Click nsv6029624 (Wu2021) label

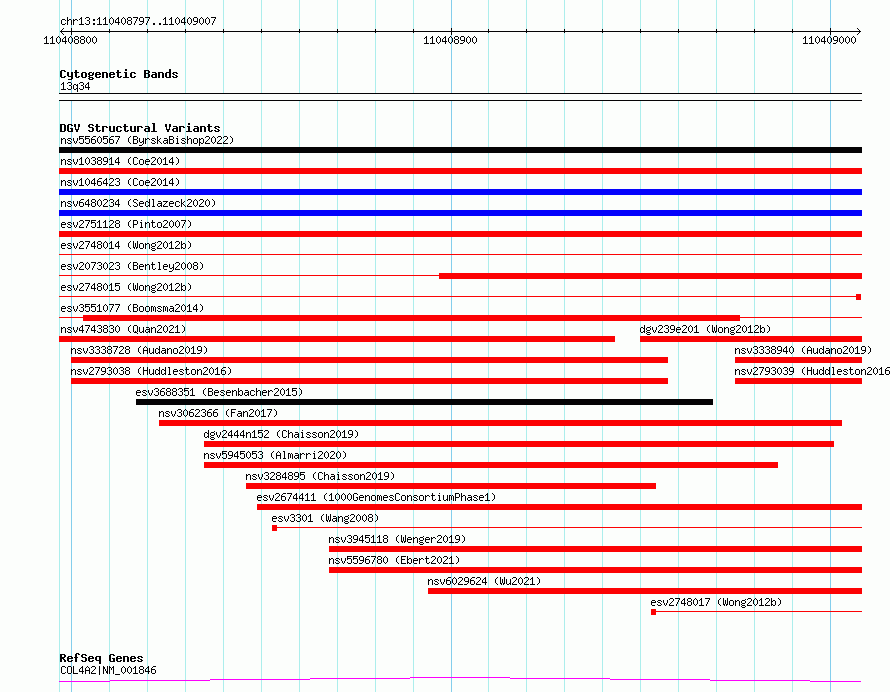tap(484, 581)
